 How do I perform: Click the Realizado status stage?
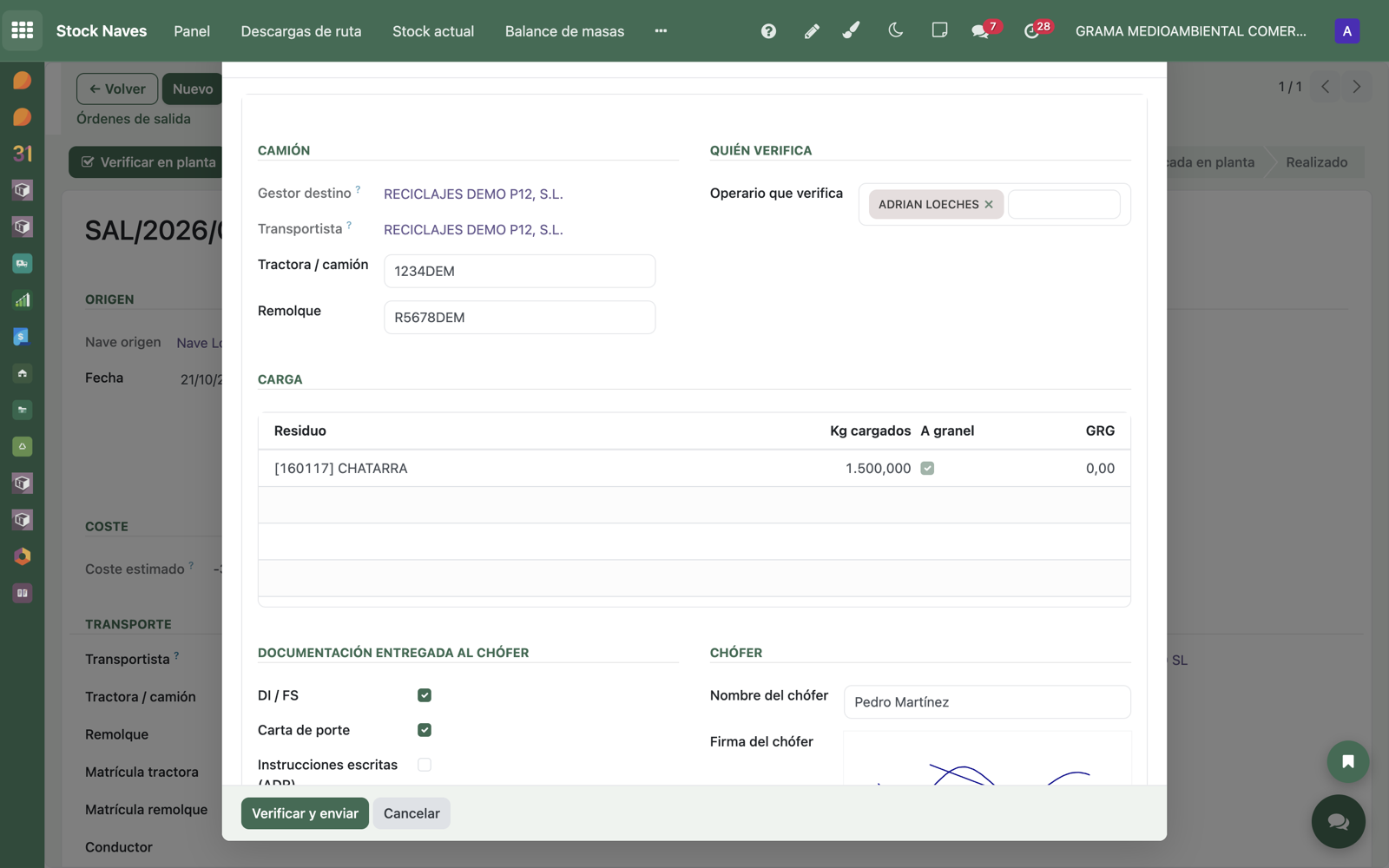coord(1316,162)
